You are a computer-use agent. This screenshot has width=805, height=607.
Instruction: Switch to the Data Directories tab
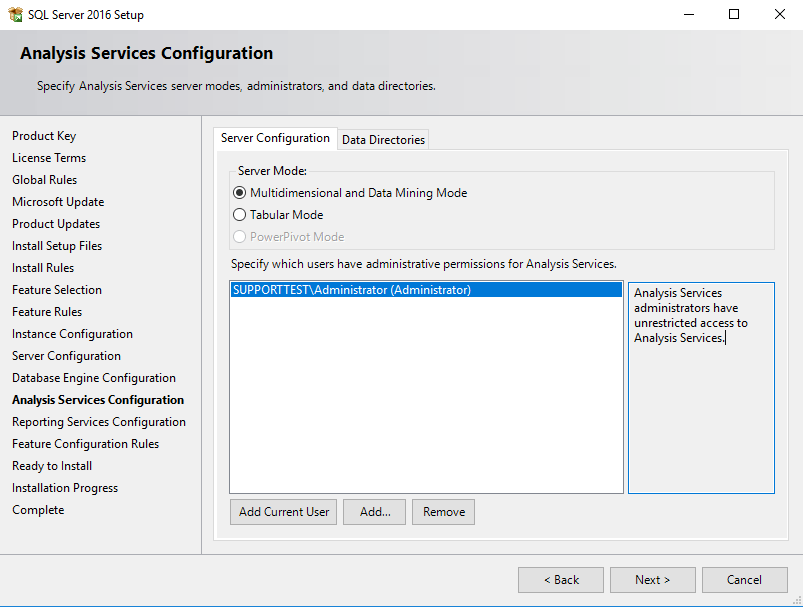(x=382, y=139)
